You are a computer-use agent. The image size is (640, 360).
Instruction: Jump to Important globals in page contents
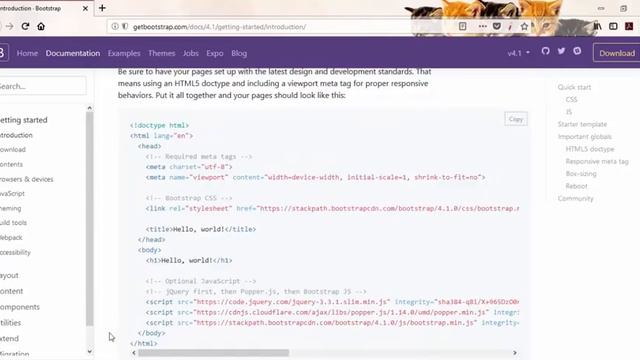[584, 137]
